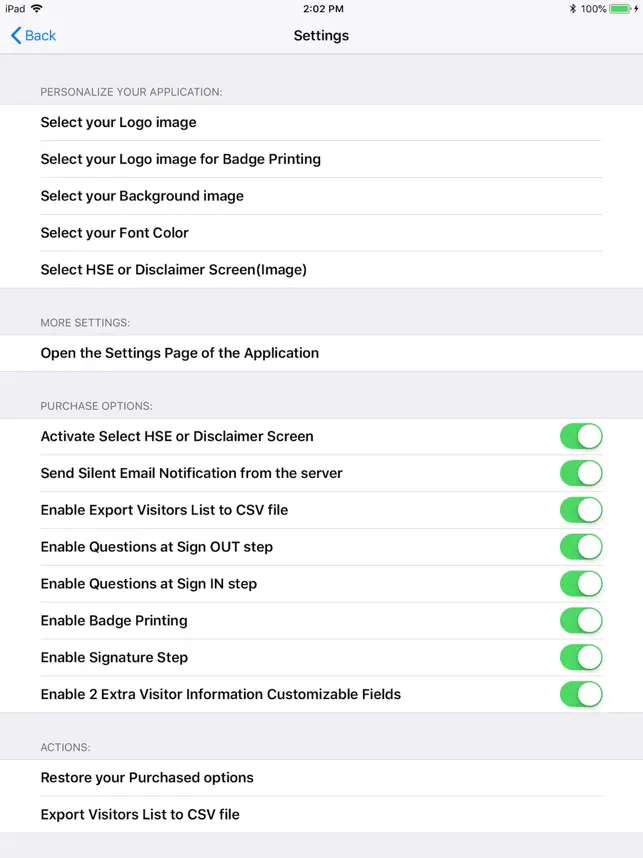643x858 pixels.
Task: Disable Activate Select HSE or Disclaimer Screen
Action: tap(581, 437)
